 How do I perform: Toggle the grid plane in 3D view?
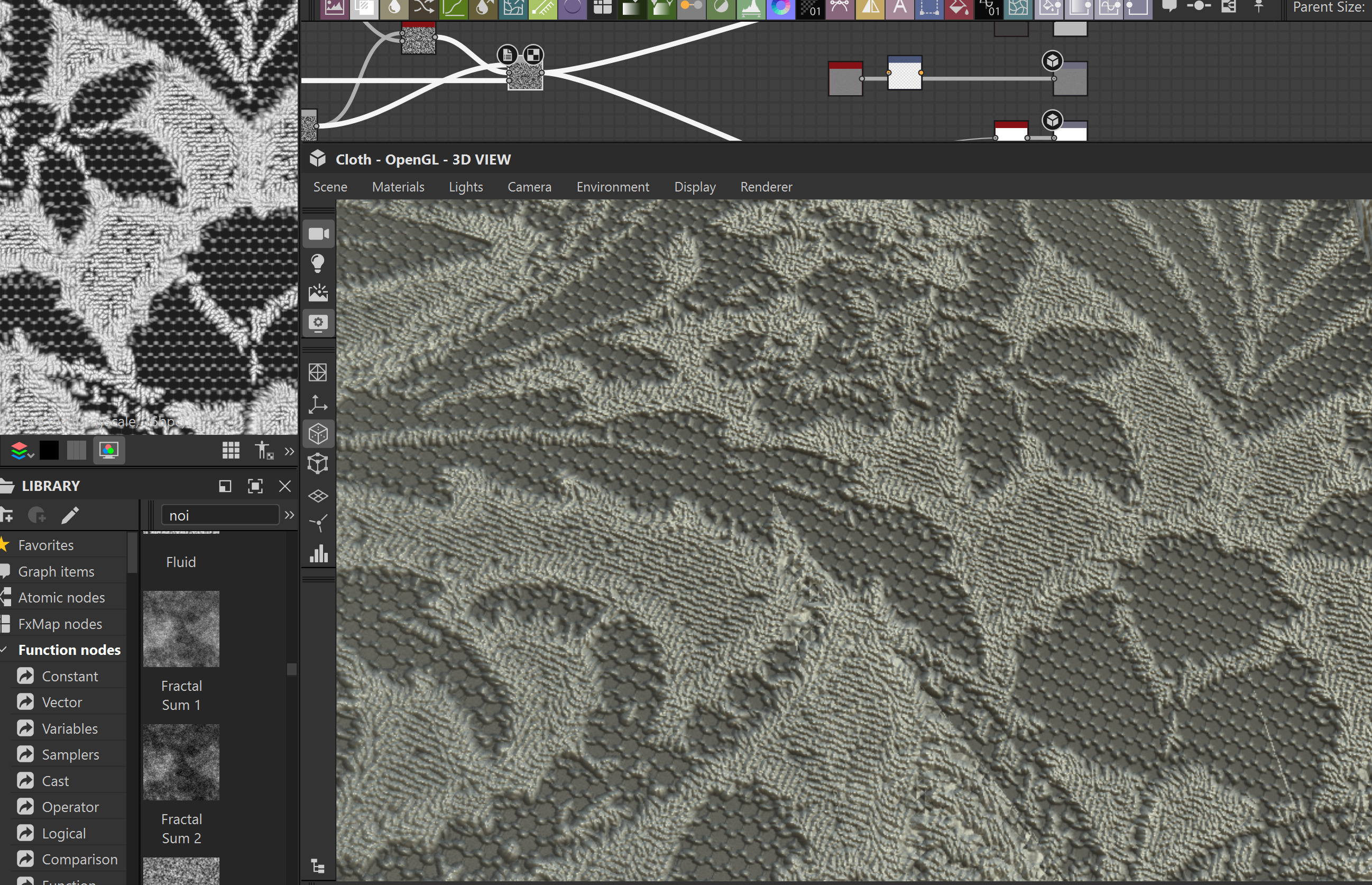pyautogui.click(x=318, y=495)
